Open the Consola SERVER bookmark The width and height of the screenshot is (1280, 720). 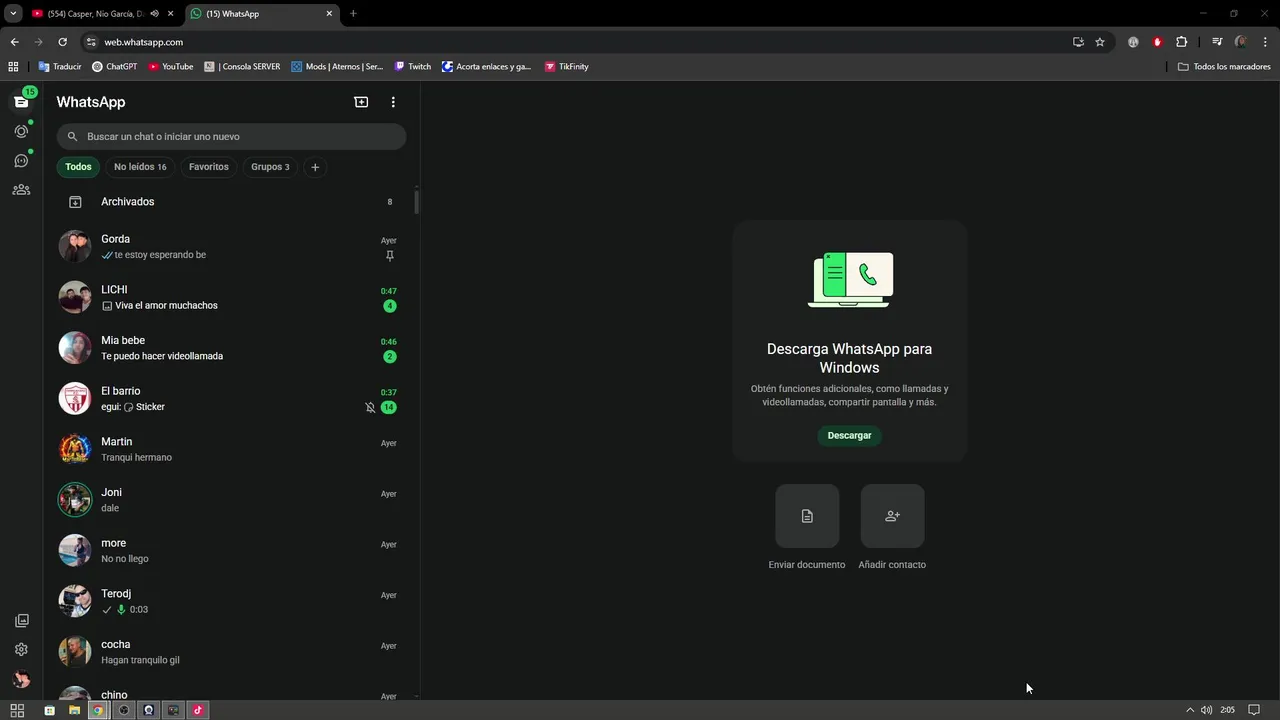coord(242,67)
